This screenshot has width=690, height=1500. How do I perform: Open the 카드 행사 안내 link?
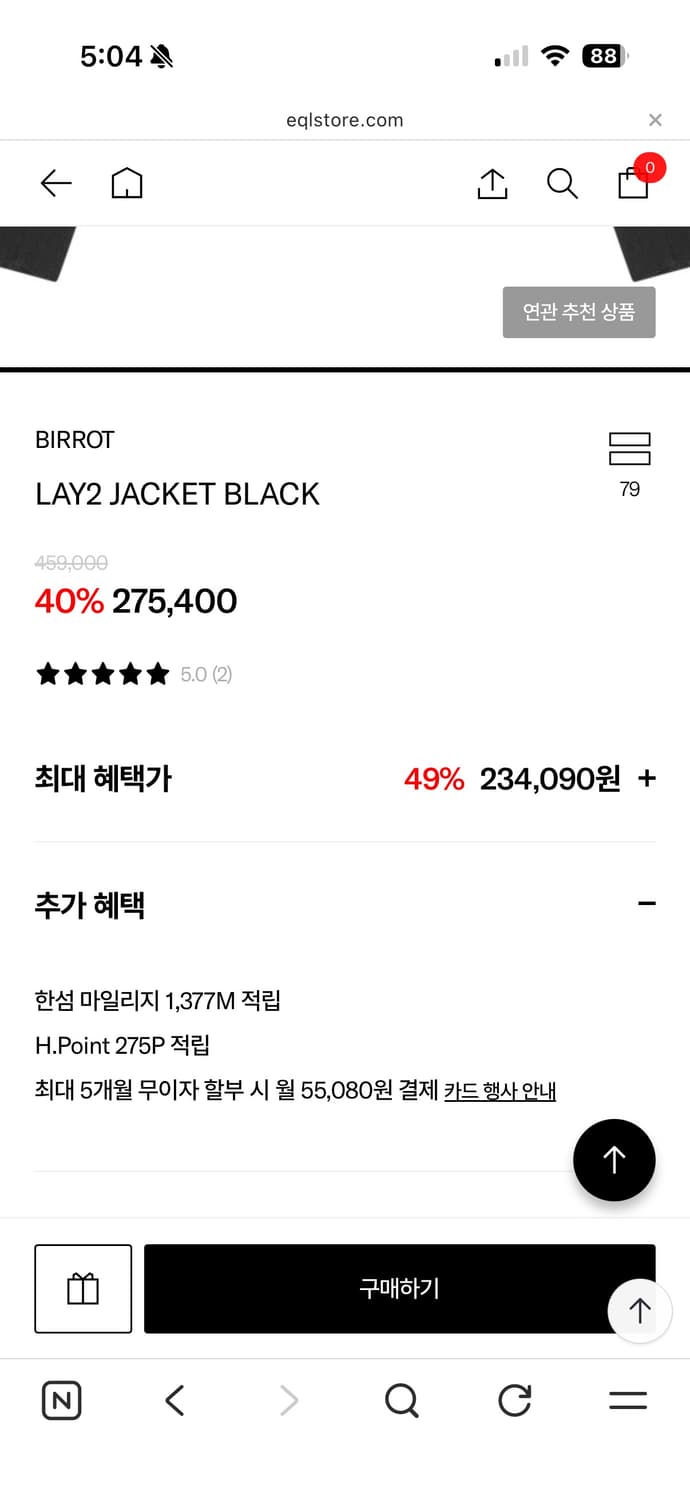coord(498,1090)
